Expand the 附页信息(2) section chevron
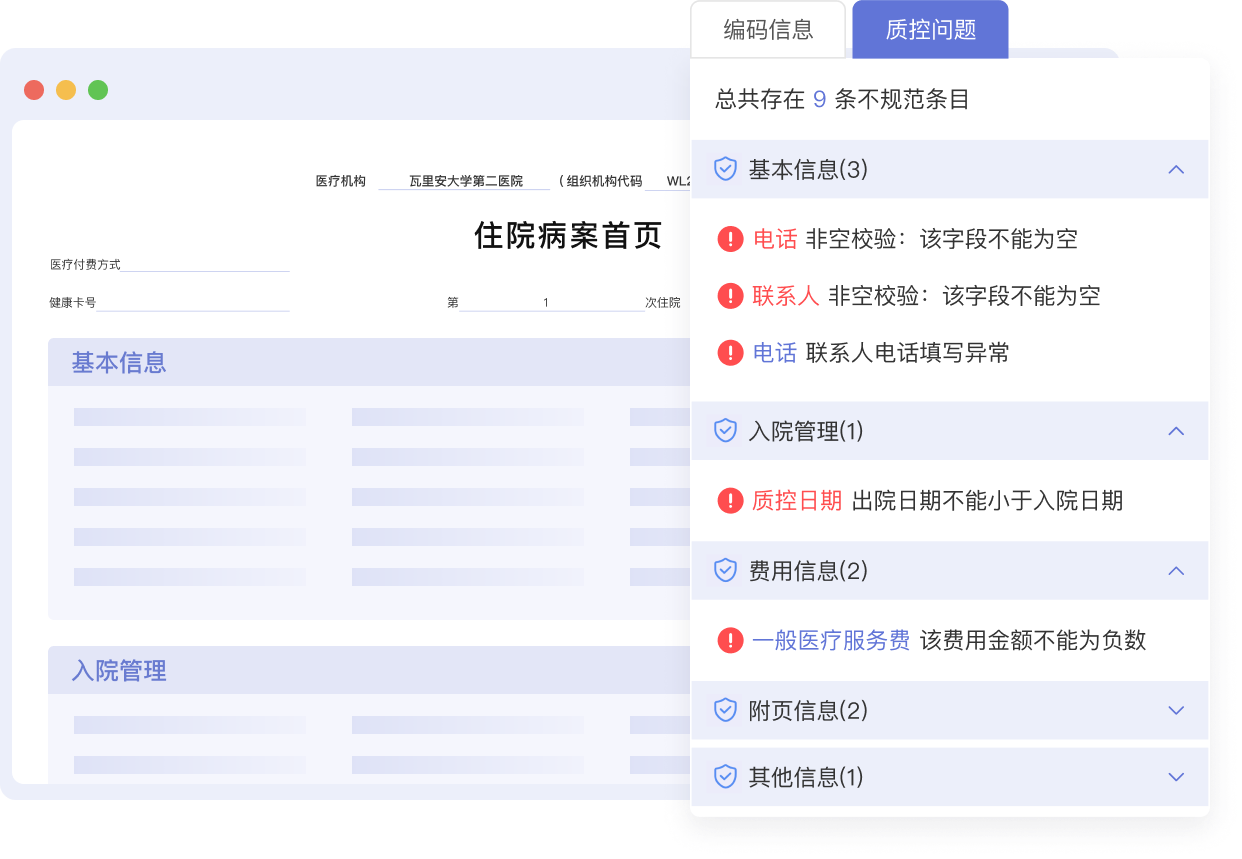The image size is (1242, 859). pos(1176,711)
